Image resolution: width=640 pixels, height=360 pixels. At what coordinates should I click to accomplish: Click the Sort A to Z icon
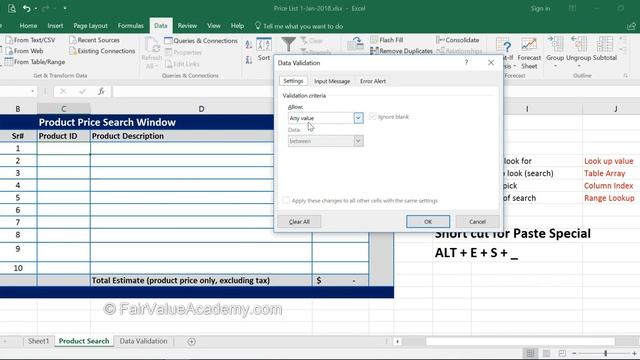pos(249,44)
